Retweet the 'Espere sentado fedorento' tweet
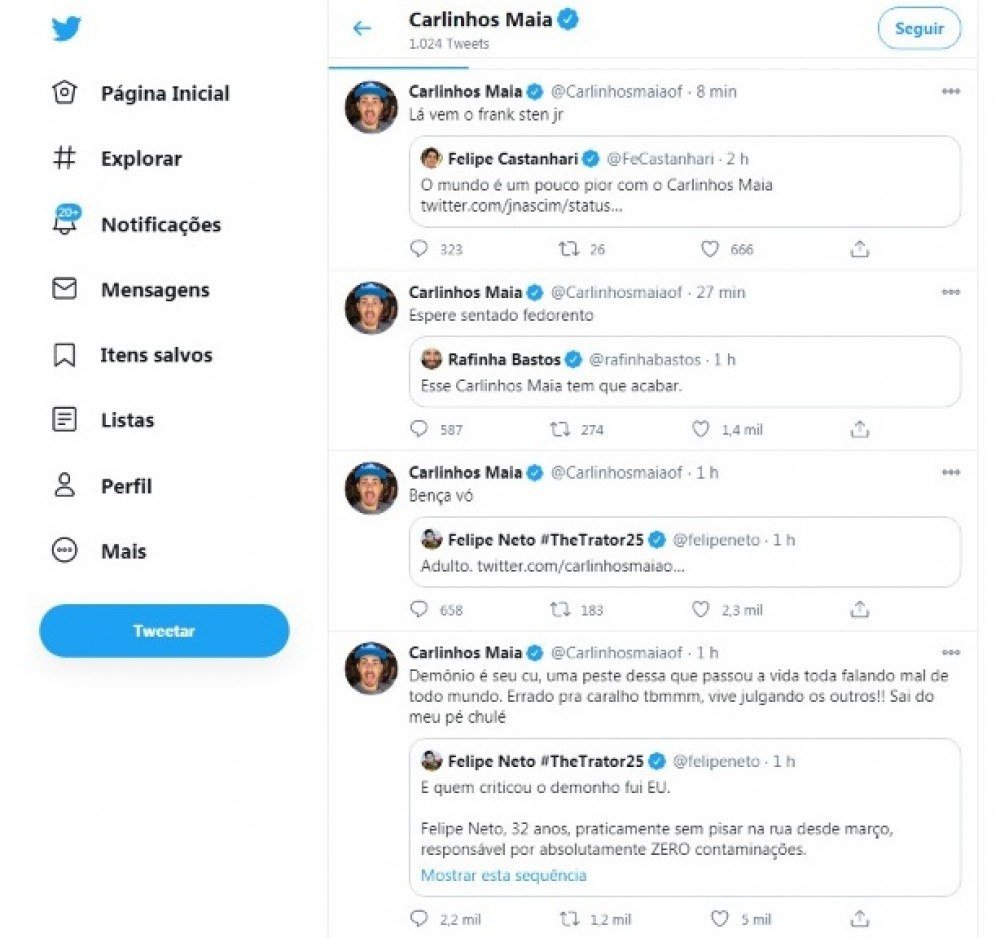The height and width of the screenshot is (938, 1000). (560, 429)
